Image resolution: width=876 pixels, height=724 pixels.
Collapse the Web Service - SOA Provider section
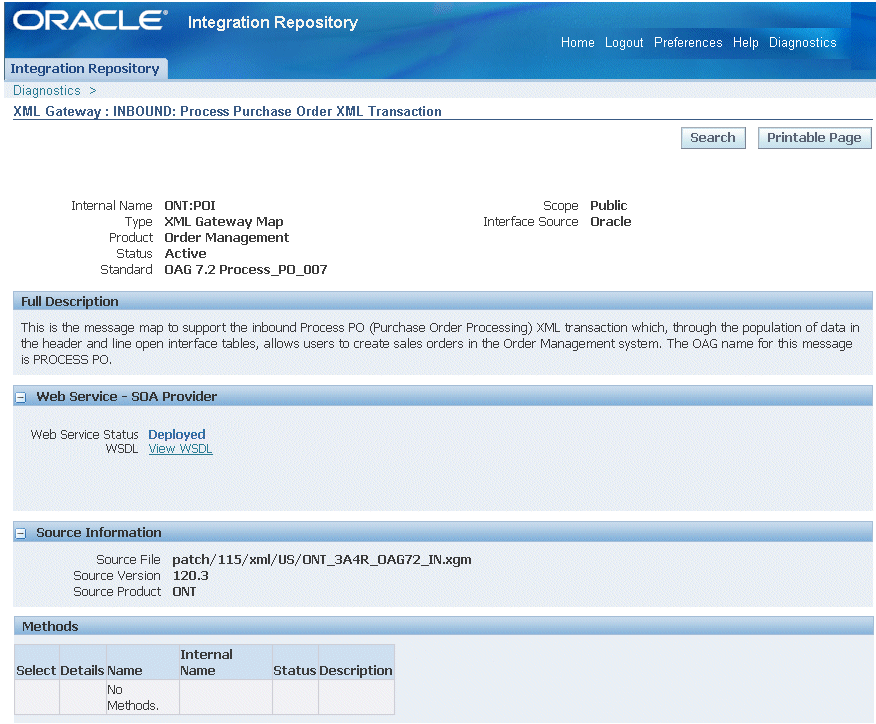21,398
